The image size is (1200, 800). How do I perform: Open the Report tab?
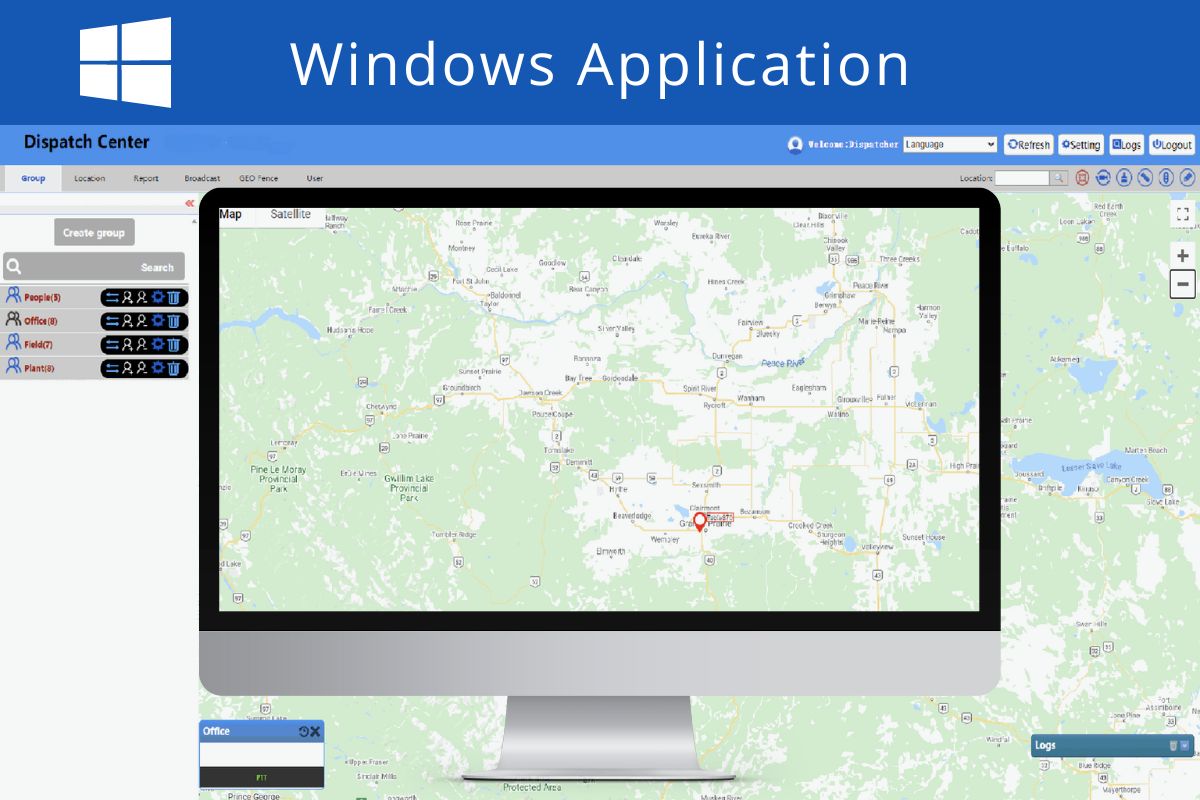tap(146, 178)
